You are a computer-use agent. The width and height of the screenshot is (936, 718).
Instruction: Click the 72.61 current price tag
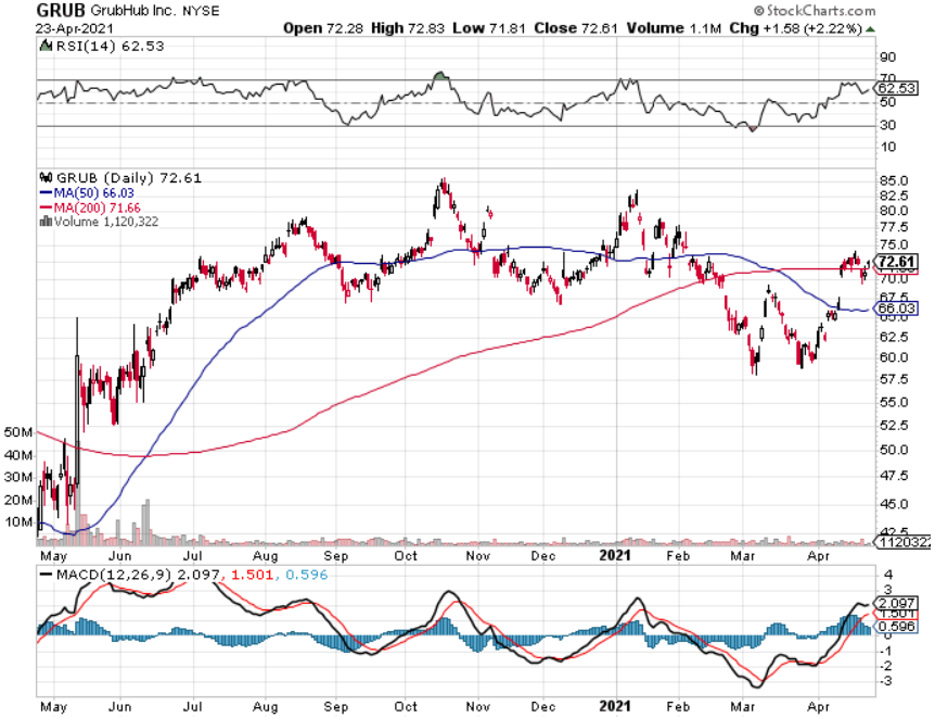(894, 262)
